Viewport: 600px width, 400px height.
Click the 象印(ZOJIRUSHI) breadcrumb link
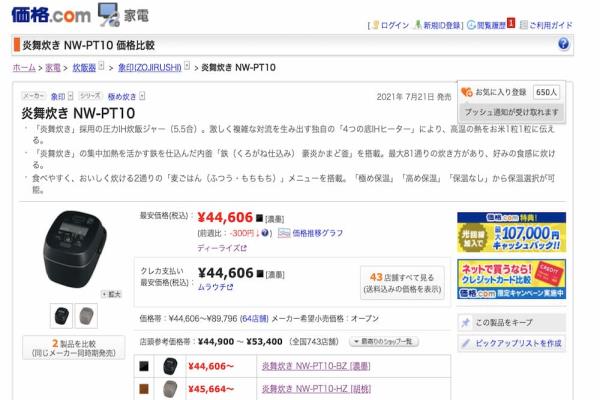pos(150,68)
